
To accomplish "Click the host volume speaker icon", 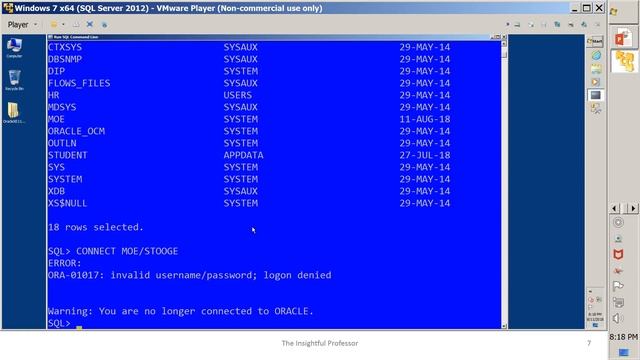I will point(618,318).
